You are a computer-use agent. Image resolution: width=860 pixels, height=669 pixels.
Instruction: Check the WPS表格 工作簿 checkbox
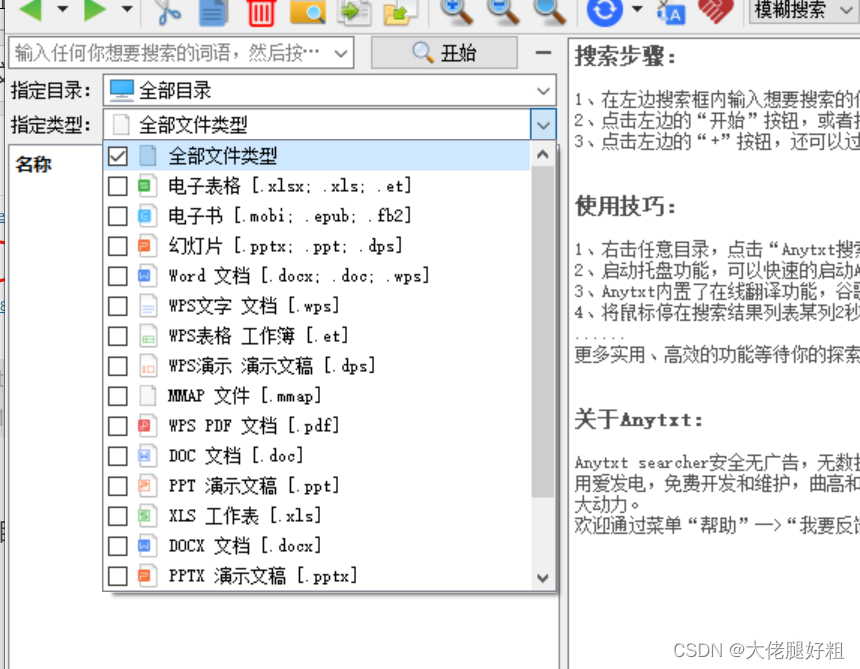[x=118, y=336]
